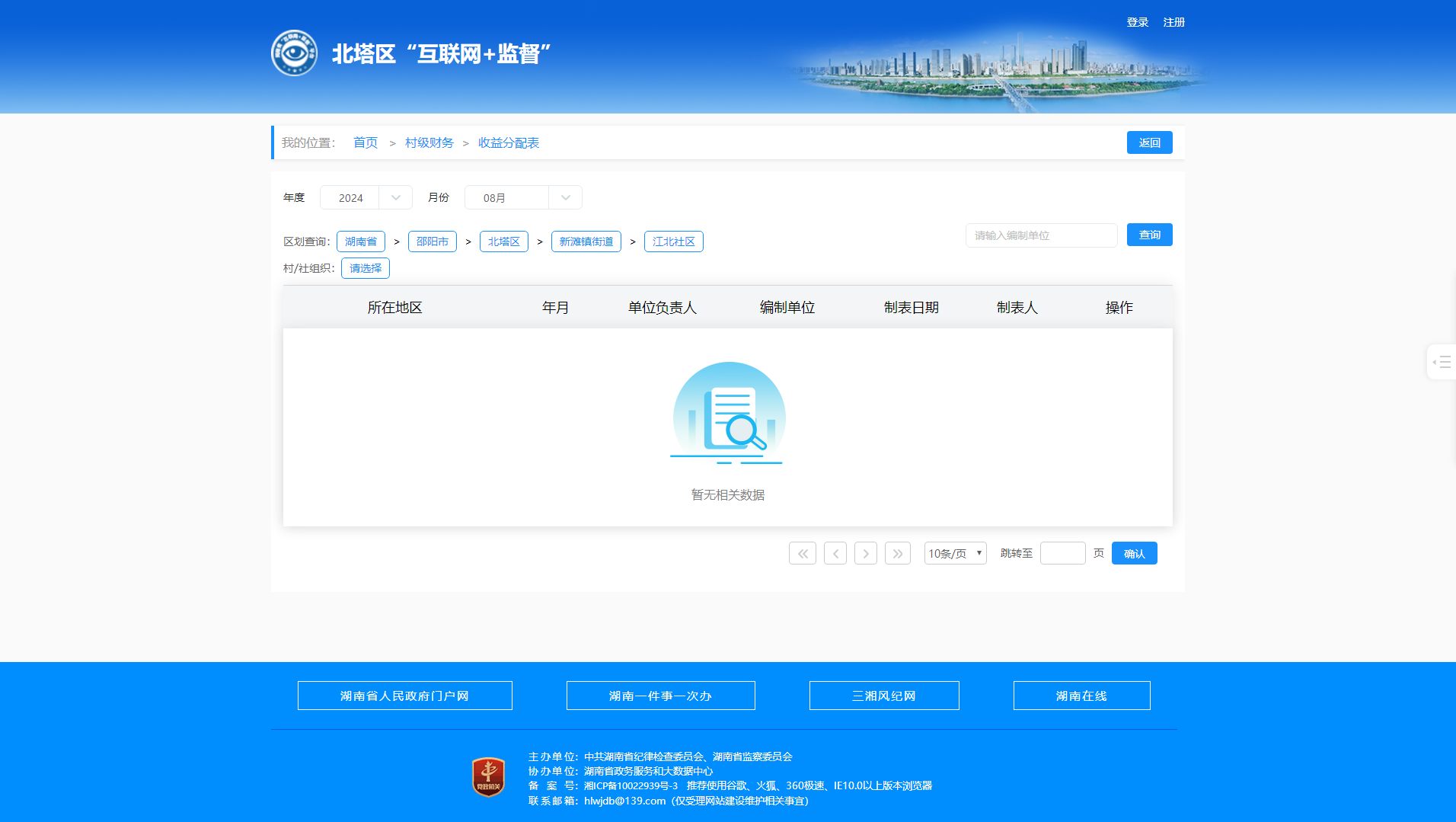Change the 10条/页 page size selector

(955, 553)
